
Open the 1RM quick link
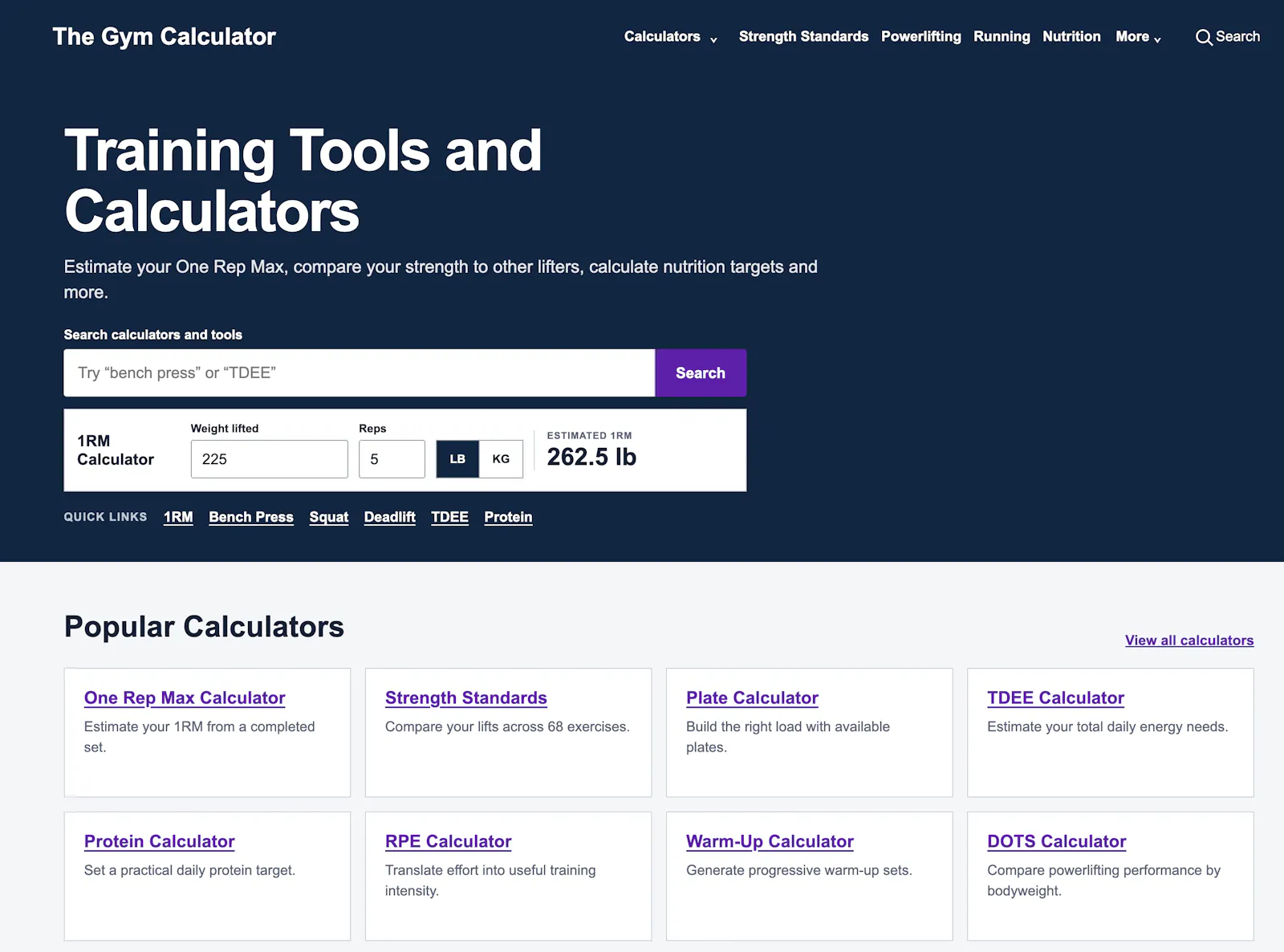pos(178,517)
